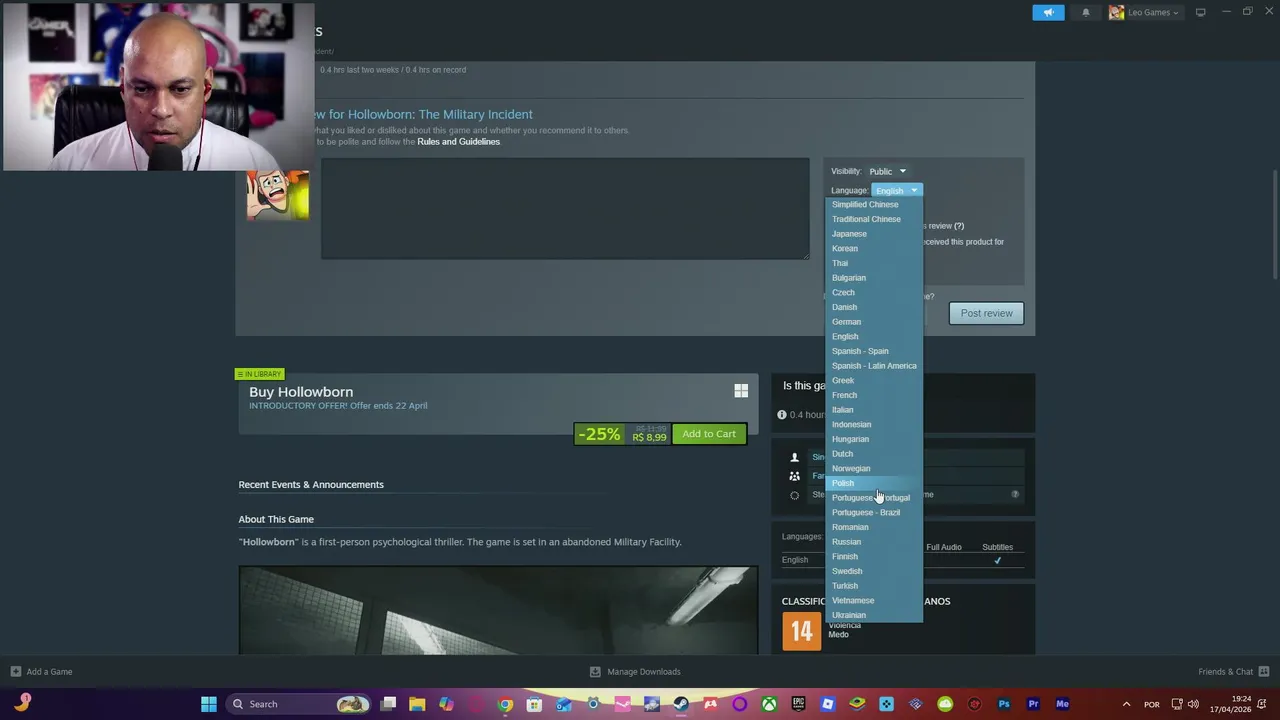Open Media Encoder from taskbar
Viewport: 1280px width, 720px height.
(1062, 704)
